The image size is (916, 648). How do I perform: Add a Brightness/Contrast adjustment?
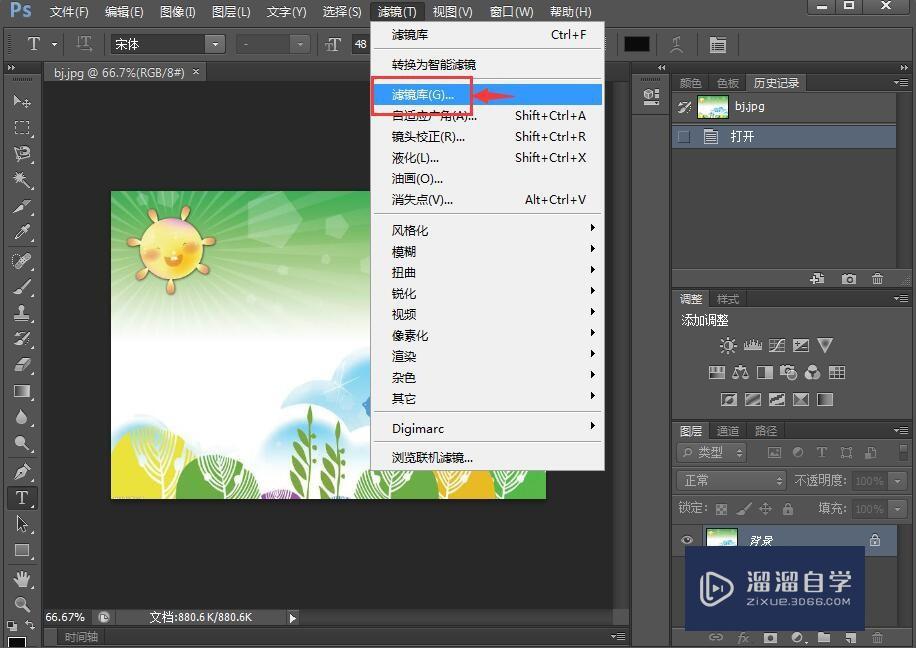[x=727, y=346]
